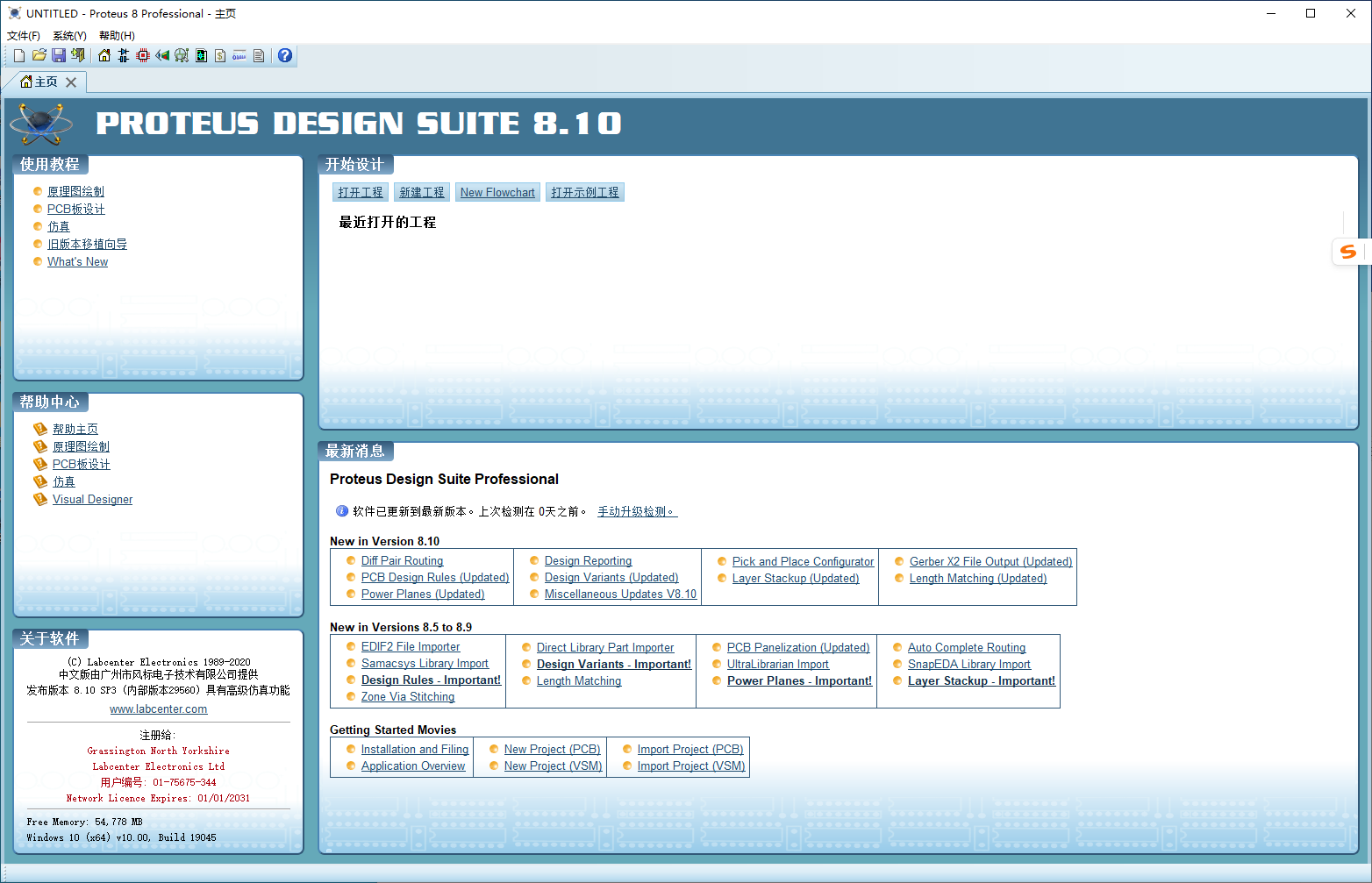This screenshot has height=883, width=1372.
Task: Open Design Rules - Important! link
Action: click(x=431, y=680)
